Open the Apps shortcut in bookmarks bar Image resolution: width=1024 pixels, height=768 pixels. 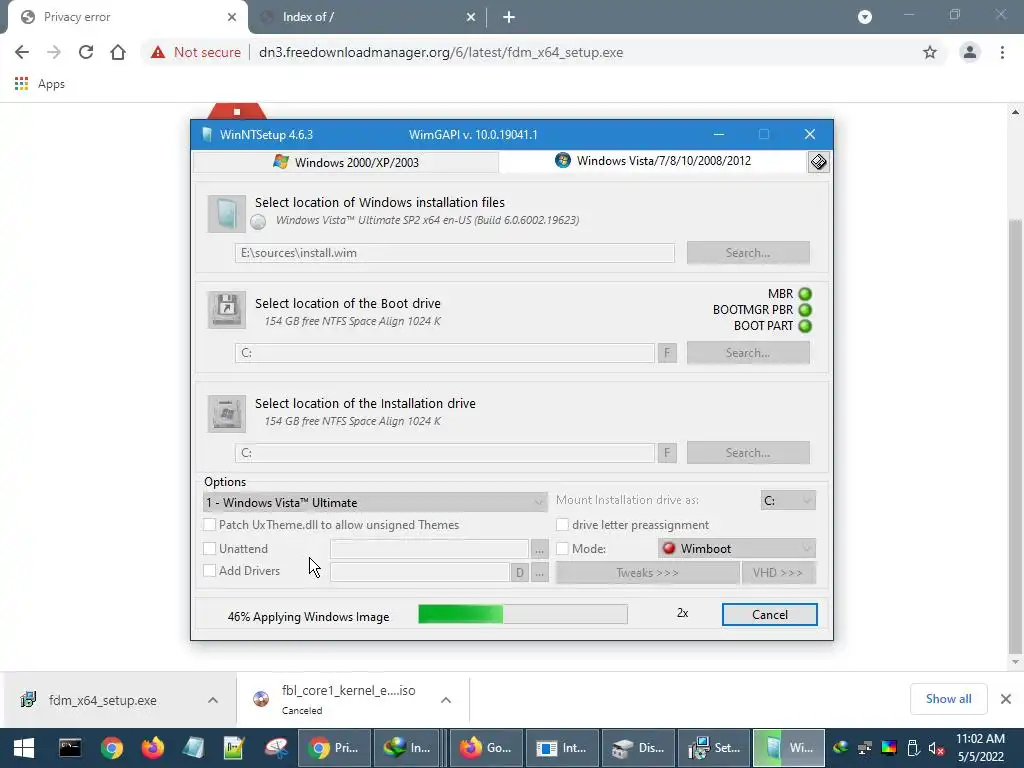coord(40,84)
